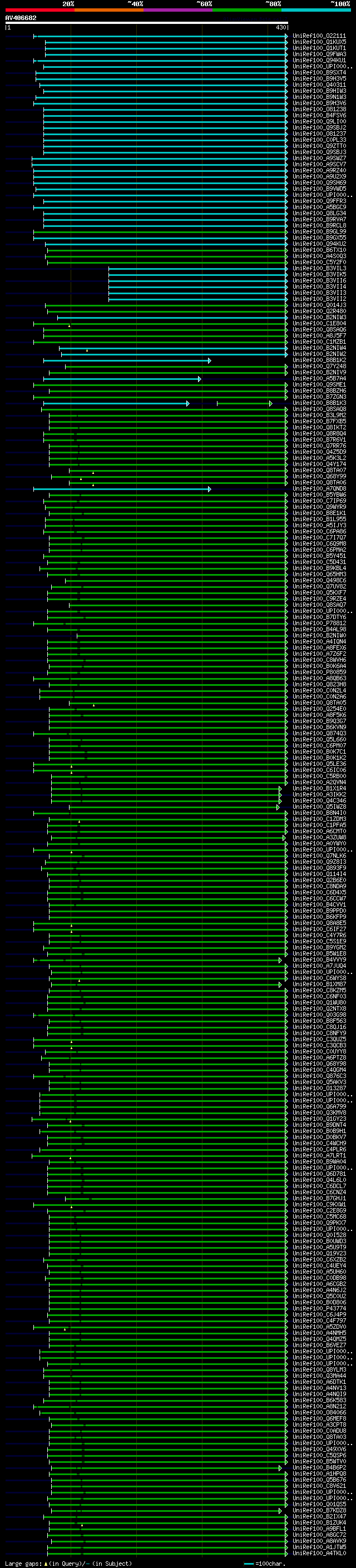356x1568 pixels.
Task: Click hit UniRef100_B9RCL8
Action: [x=319, y=225]
